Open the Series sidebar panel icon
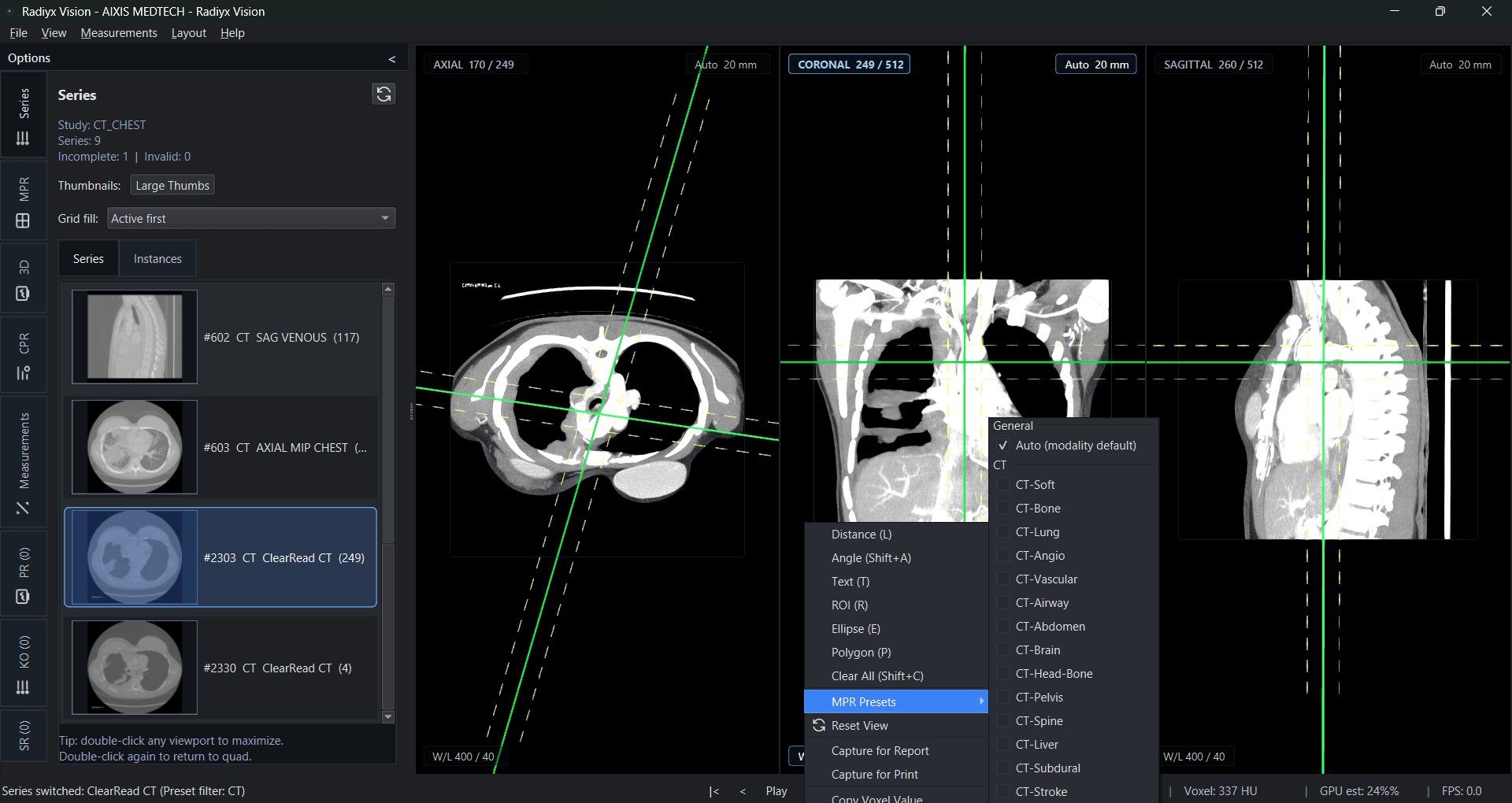Image resolution: width=1512 pixels, height=803 pixels. [23, 139]
